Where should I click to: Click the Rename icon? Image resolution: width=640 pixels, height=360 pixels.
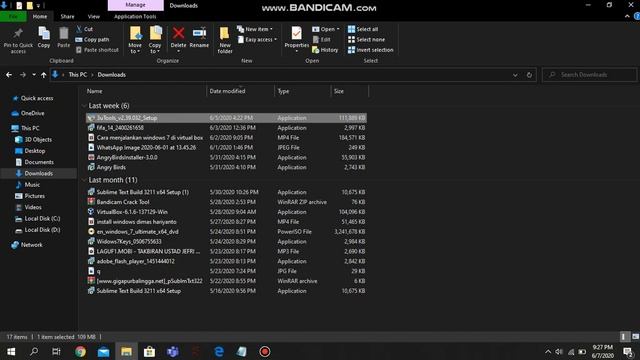pyautogui.click(x=199, y=33)
